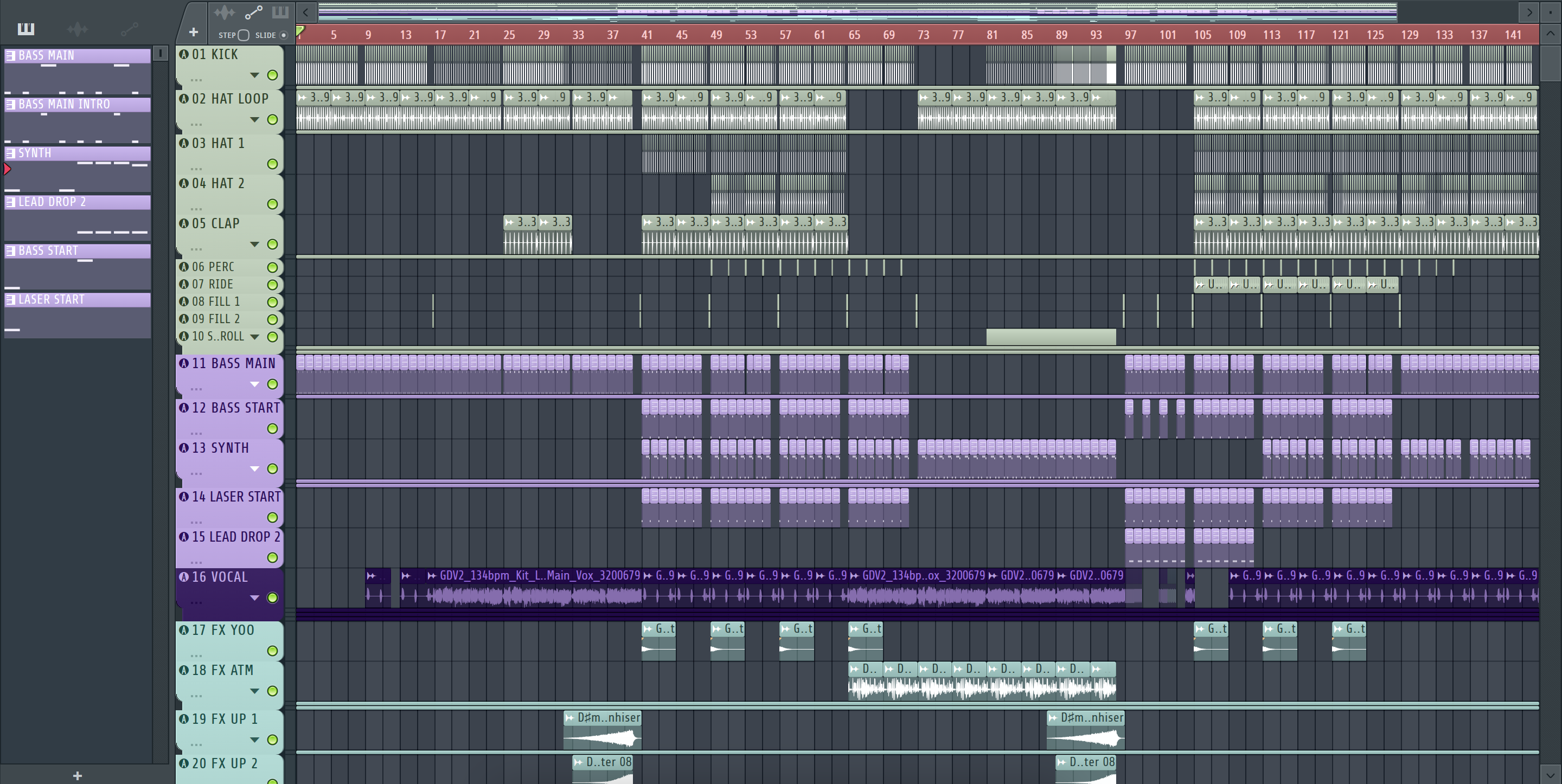Click the vertical playlist scrollbar handle

[1551, 62]
